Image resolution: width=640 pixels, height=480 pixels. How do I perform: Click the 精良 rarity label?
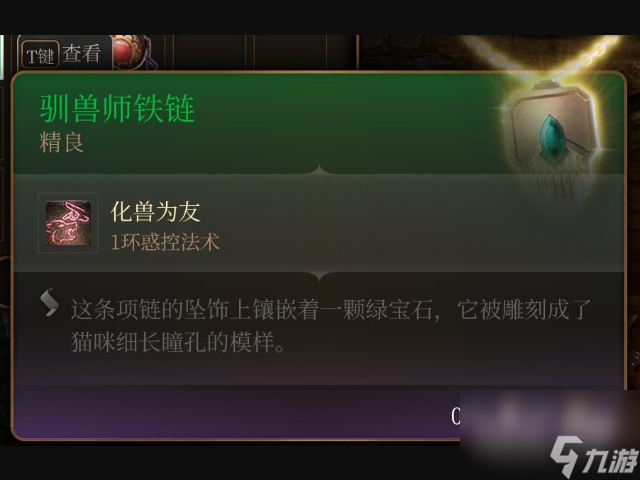pos(62,142)
